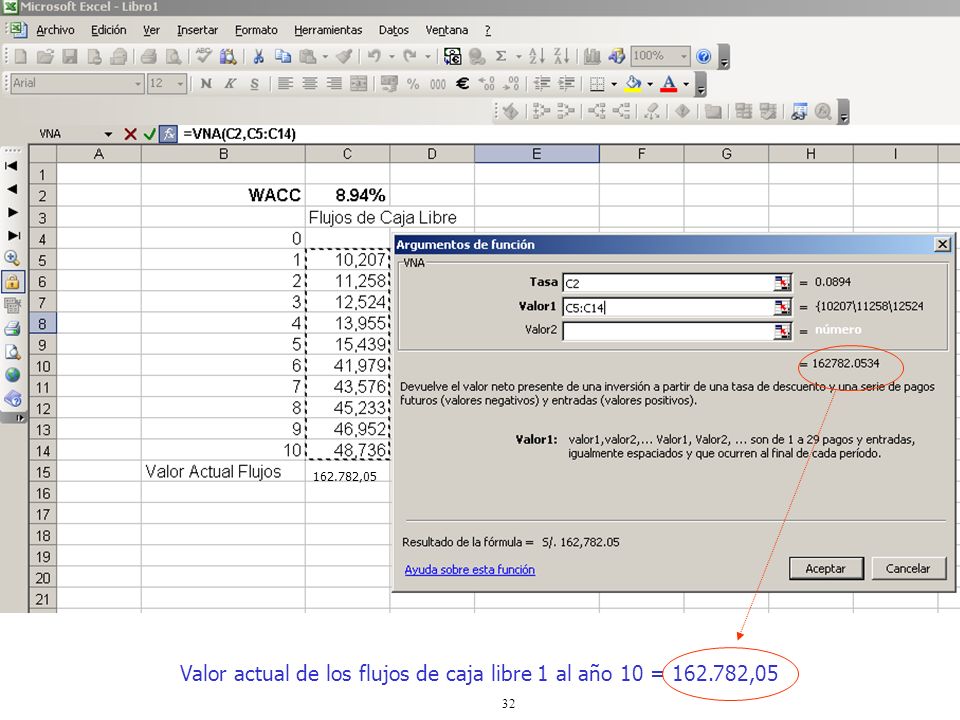
Task: Open the VNA name box dropdown
Action: click(108, 133)
